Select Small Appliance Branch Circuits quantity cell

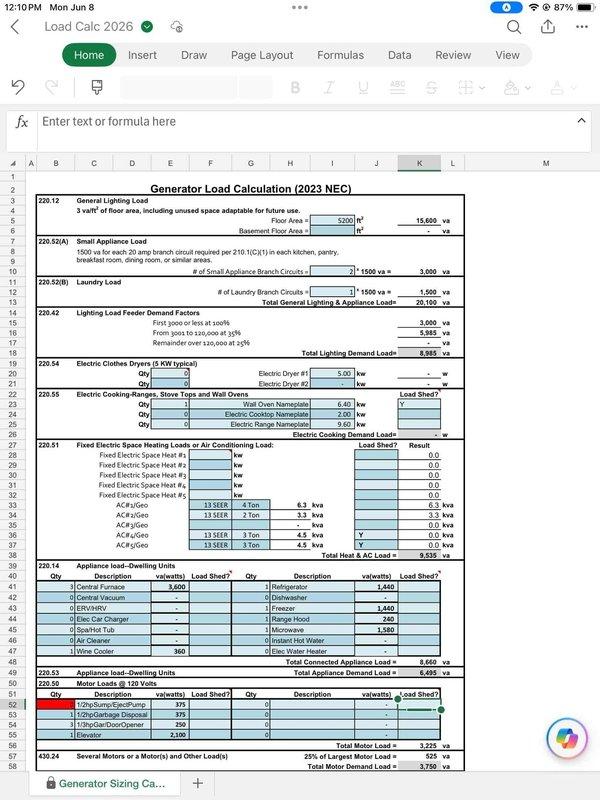[x=332, y=271]
